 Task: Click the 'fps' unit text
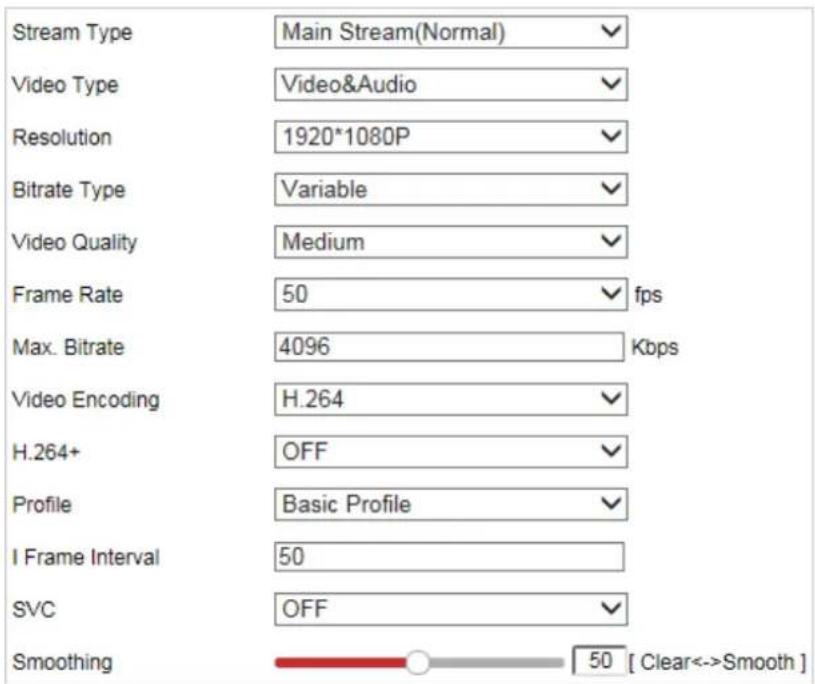pos(648,295)
